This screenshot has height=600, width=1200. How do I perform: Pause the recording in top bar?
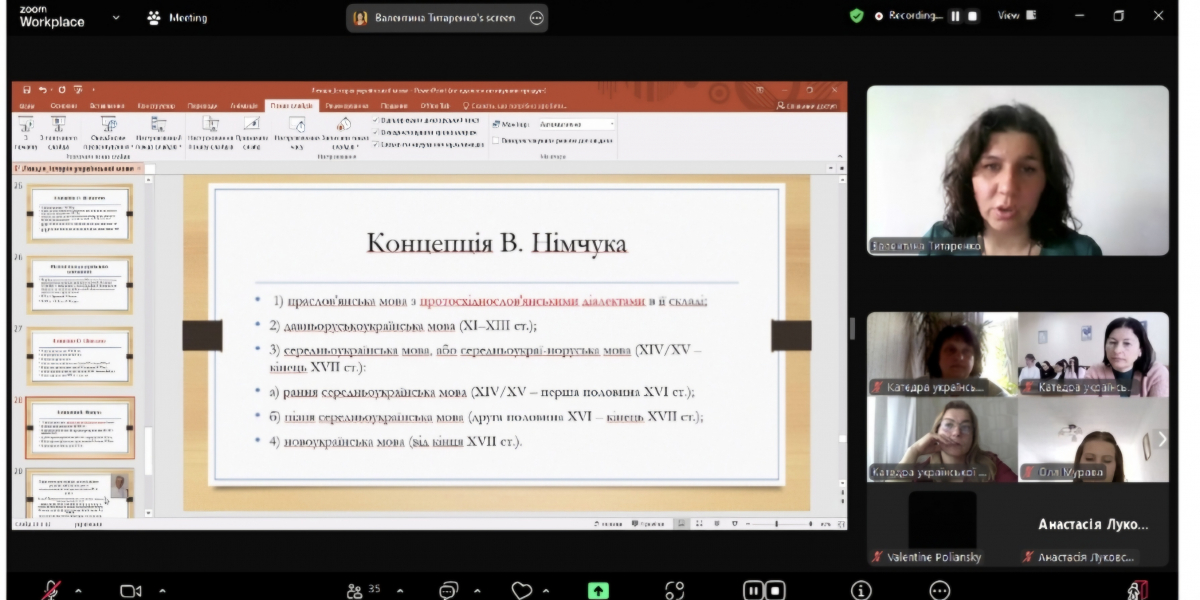pos(955,16)
